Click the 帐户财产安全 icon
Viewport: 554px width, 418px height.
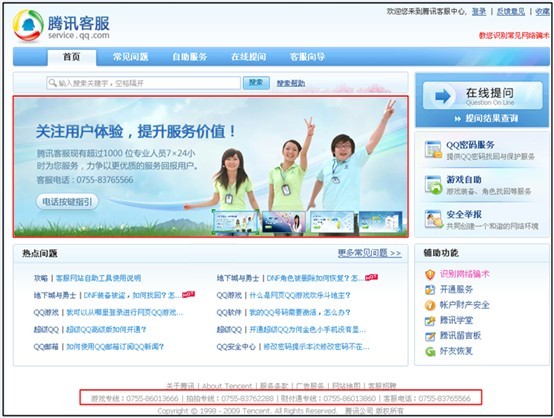pos(430,305)
